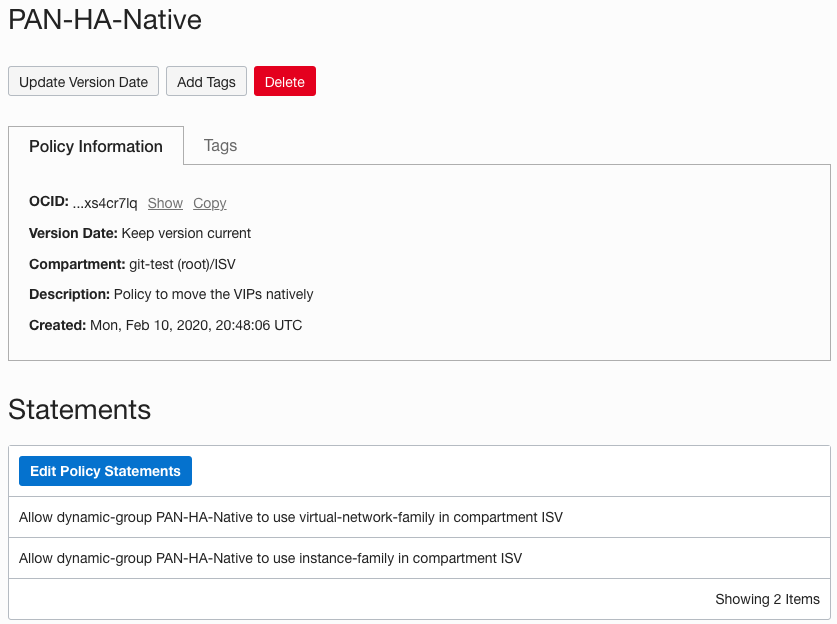Click the Keep version current text
This screenshot has width=837, height=624.
click(x=186, y=233)
